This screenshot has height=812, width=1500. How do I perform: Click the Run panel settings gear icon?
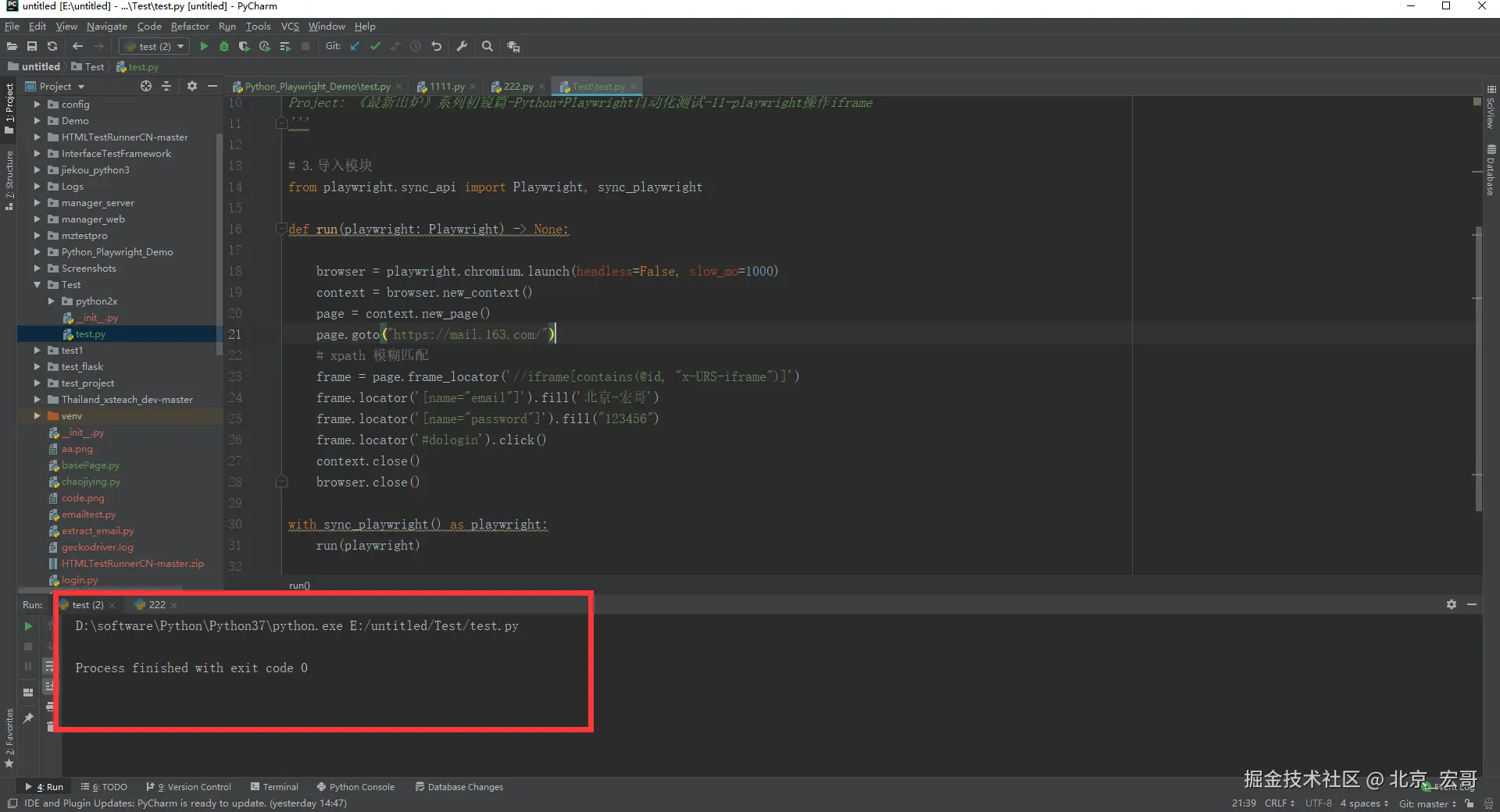click(1452, 604)
